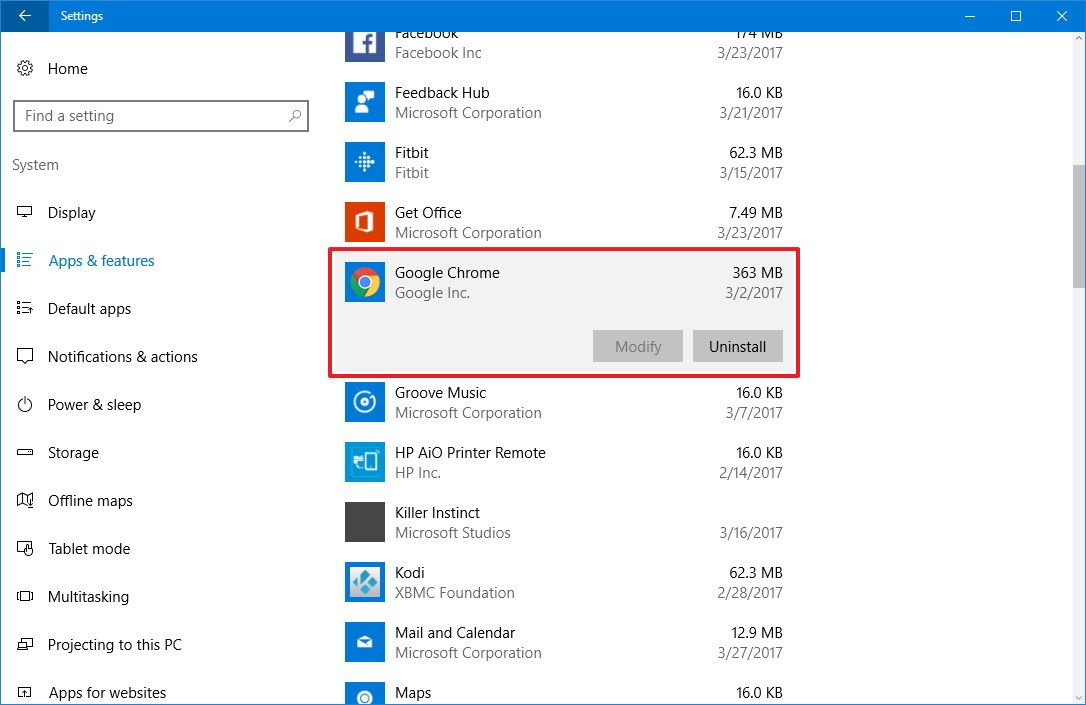Go to Settings Home
The width and height of the screenshot is (1086, 705).
[x=67, y=69]
